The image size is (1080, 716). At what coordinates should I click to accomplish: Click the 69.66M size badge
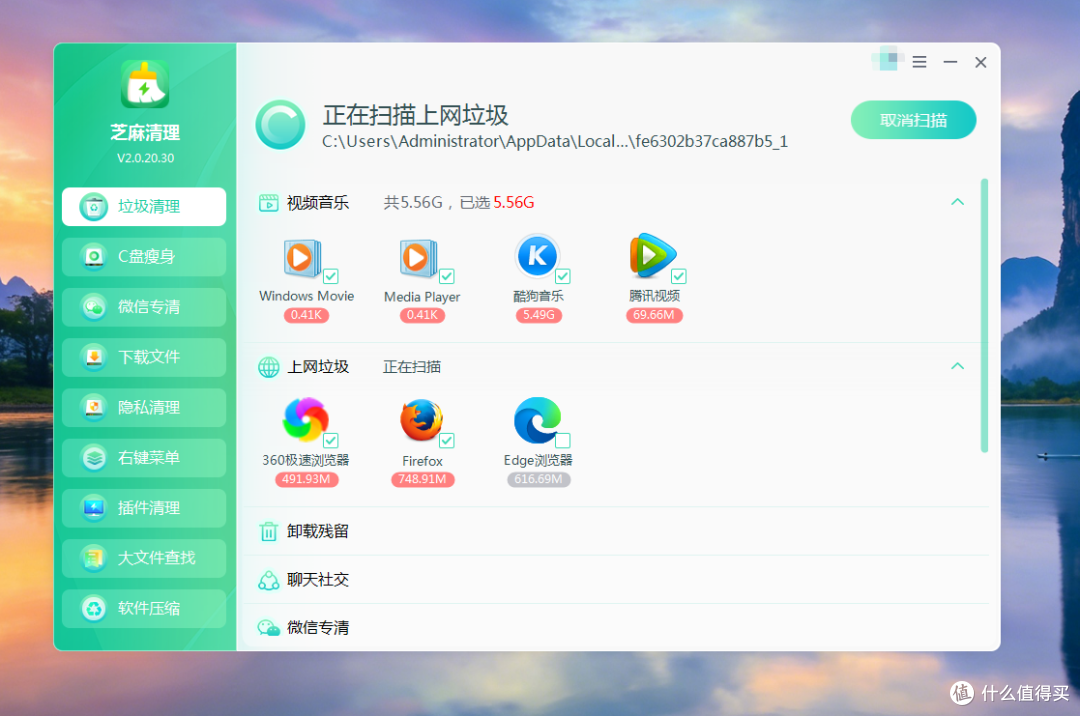coord(654,315)
